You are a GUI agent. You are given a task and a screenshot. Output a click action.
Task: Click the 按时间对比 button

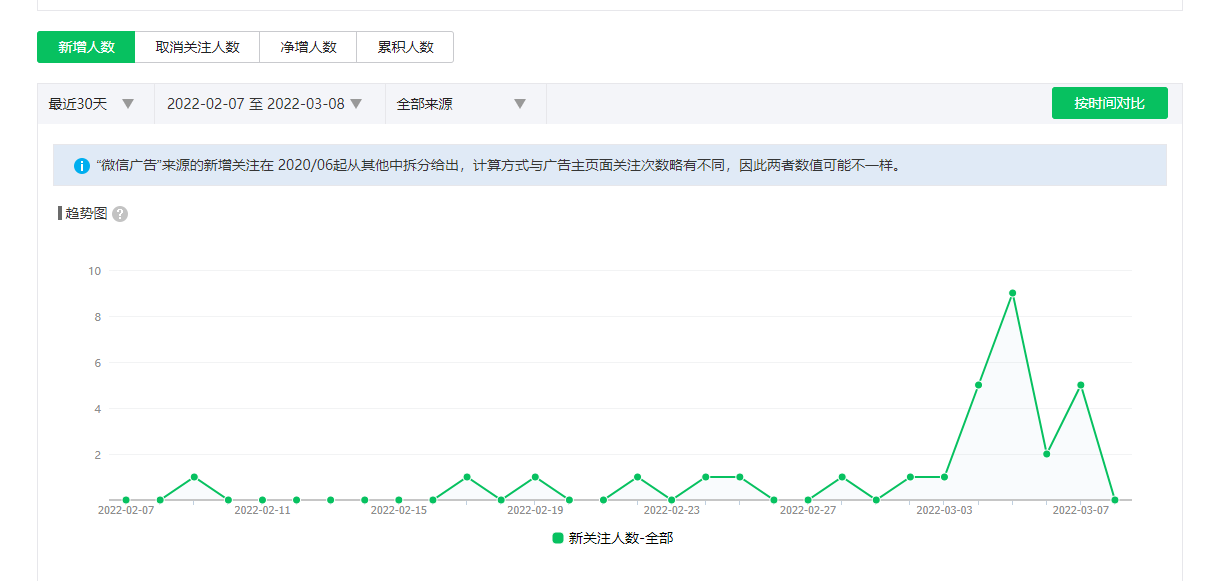click(1109, 104)
